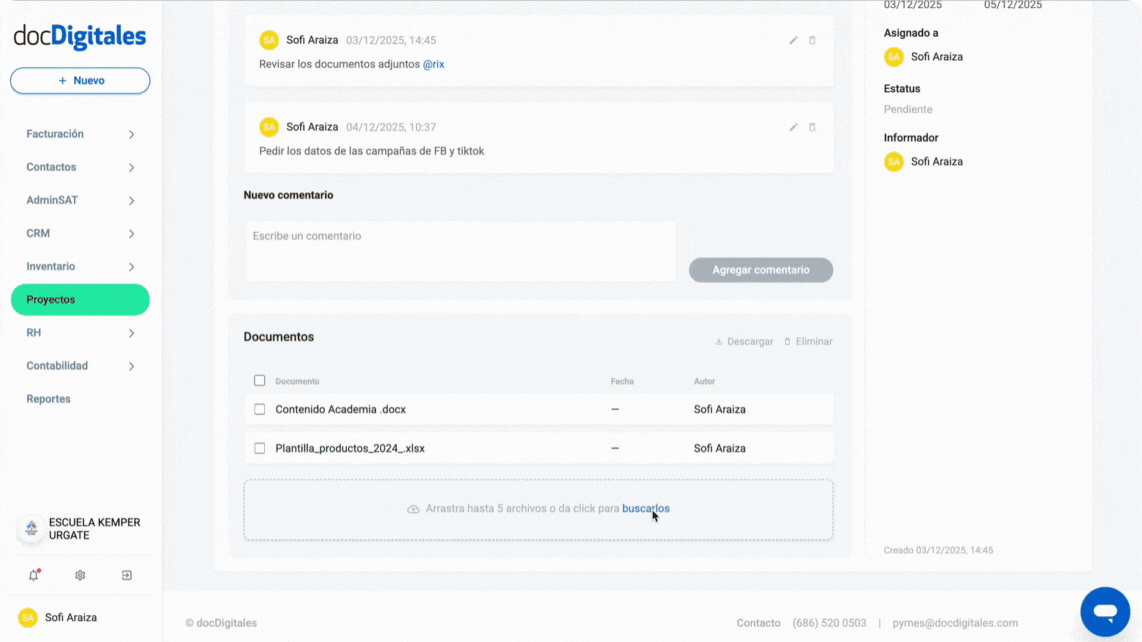
Task: Edit the first Sofi Araiza comment with pencil icon
Action: tap(793, 40)
